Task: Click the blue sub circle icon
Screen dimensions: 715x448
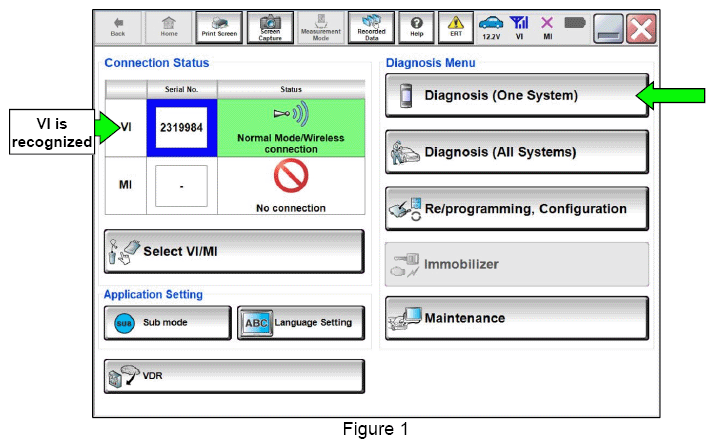Action: pyautogui.click(x=124, y=323)
